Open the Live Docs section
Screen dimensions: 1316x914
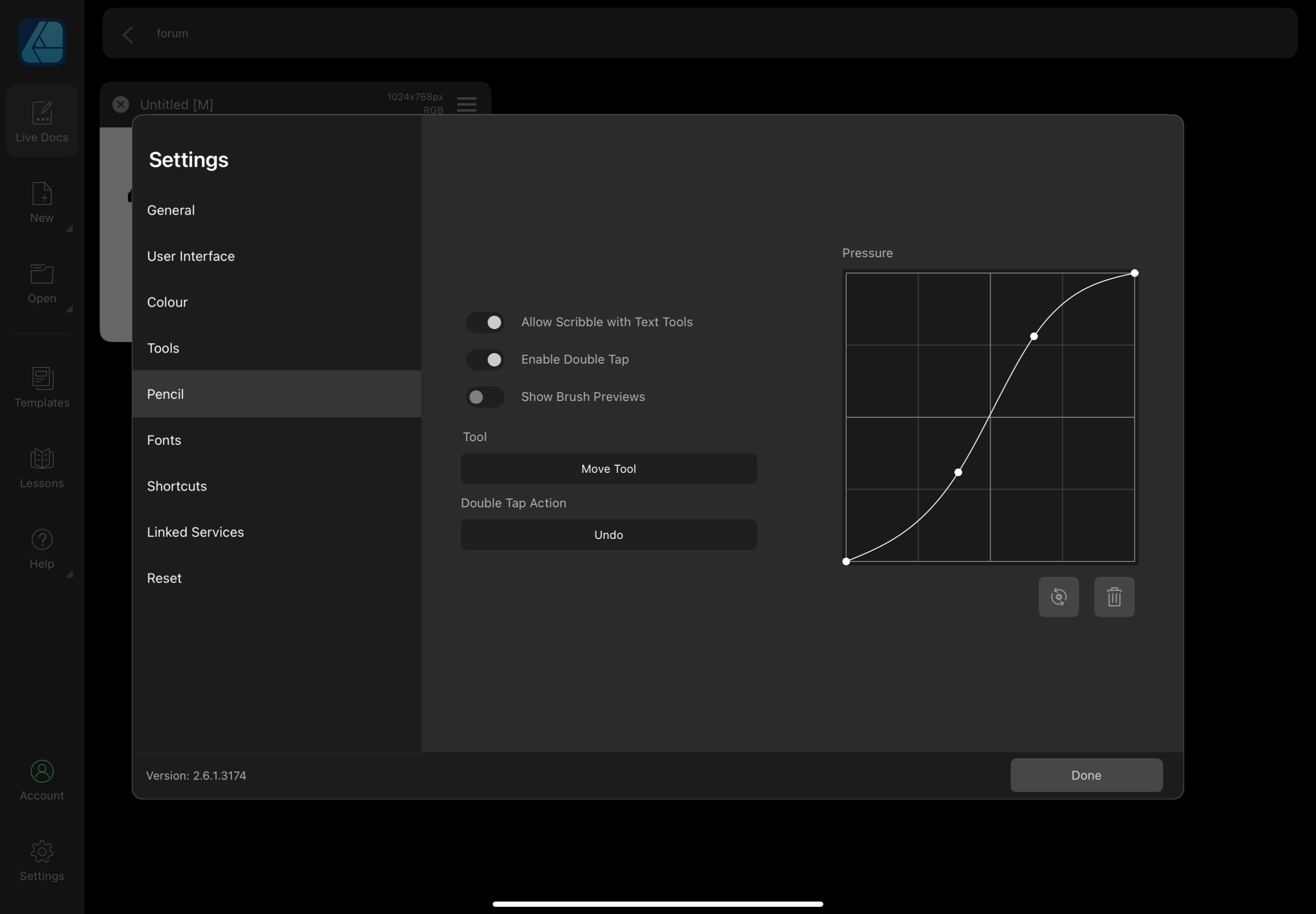tap(42, 121)
